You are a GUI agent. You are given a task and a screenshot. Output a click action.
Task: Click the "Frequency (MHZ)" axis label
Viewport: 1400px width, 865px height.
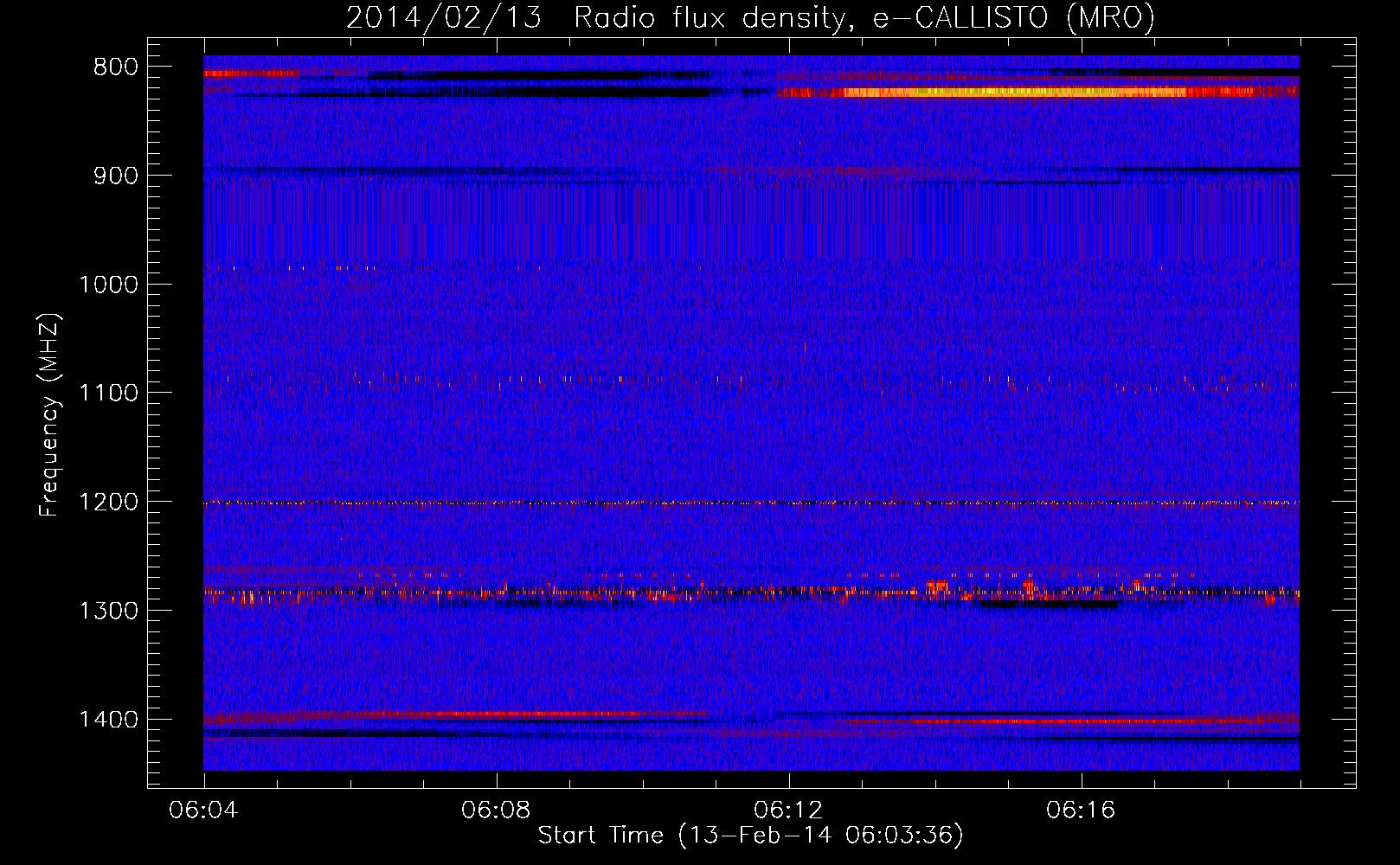[49, 415]
